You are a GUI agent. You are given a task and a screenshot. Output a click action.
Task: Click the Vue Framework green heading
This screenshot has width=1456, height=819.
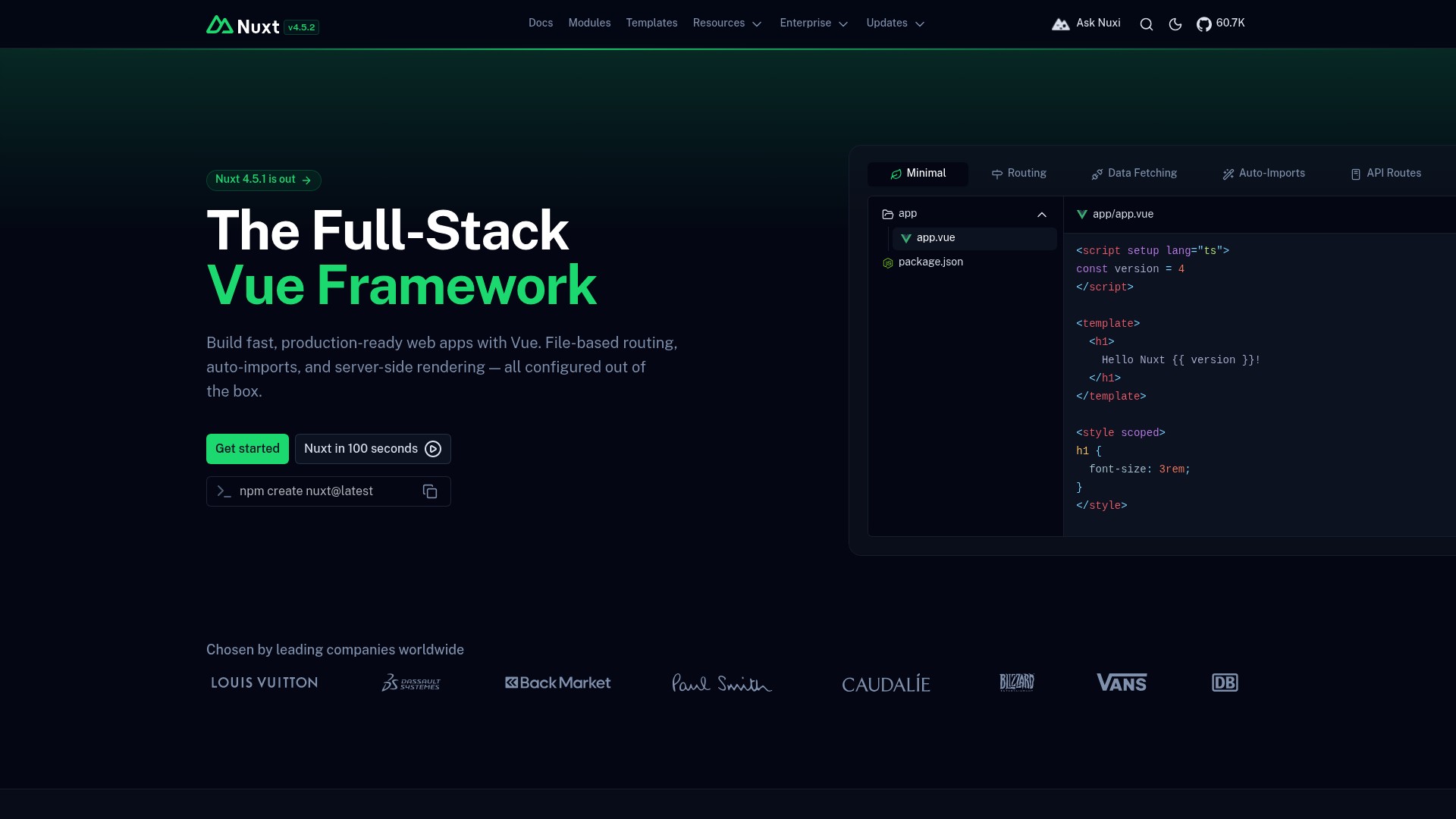click(x=401, y=285)
